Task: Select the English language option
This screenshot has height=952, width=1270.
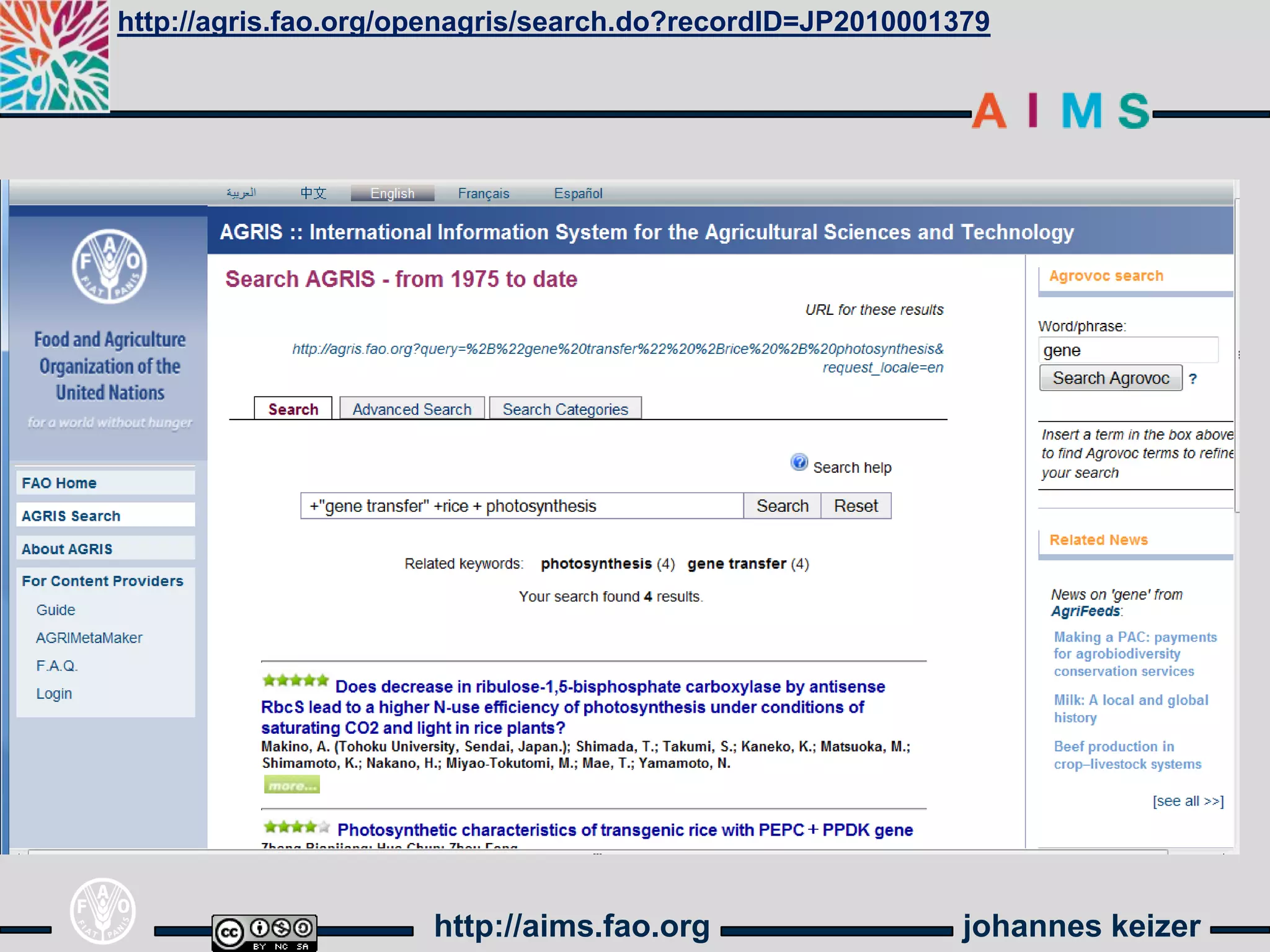Action: (x=393, y=193)
